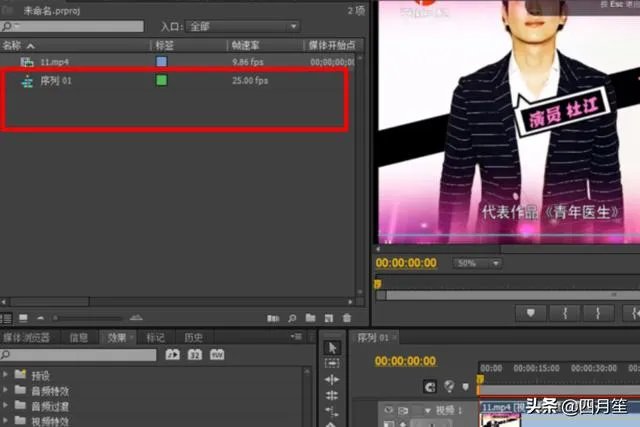
Task: Click the blue label swatch of 11.mp4
Action: 162,62
